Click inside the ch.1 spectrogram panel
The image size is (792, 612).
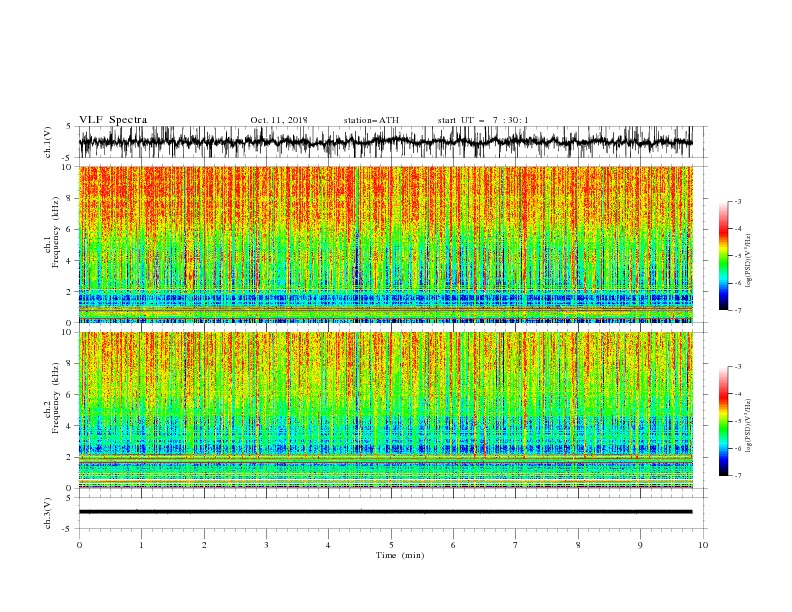[x=385, y=244]
